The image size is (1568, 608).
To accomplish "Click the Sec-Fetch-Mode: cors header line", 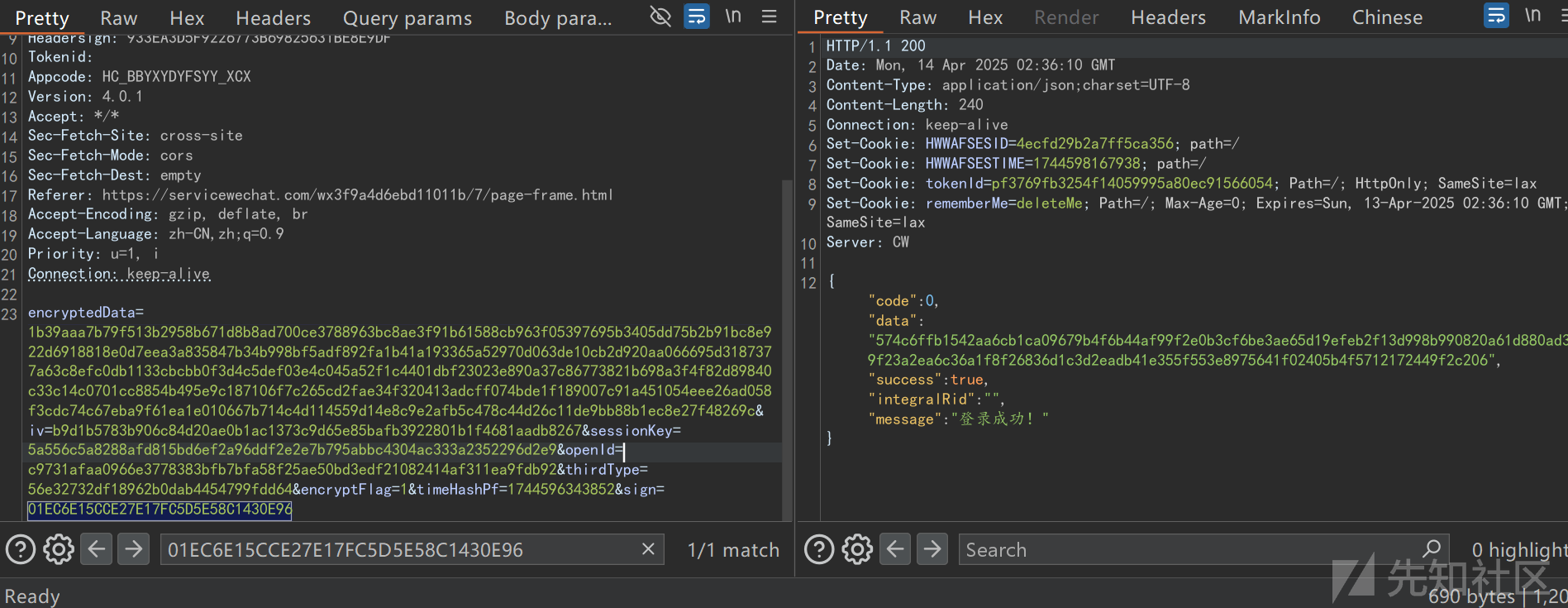I will 111,155.
